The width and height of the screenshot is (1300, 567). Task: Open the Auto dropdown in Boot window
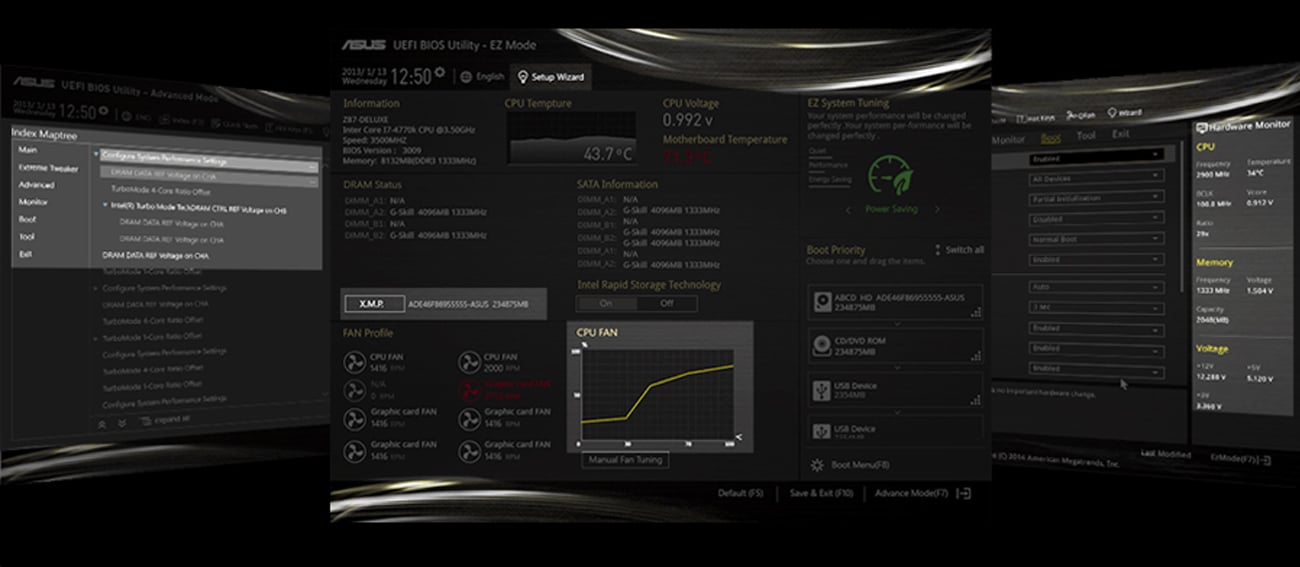(1095, 286)
